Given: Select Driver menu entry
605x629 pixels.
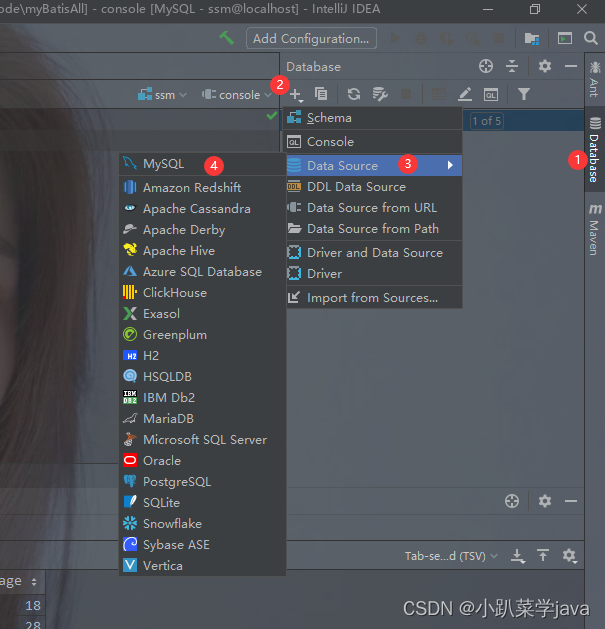Looking at the screenshot, I should pyautogui.click(x=373, y=274).
